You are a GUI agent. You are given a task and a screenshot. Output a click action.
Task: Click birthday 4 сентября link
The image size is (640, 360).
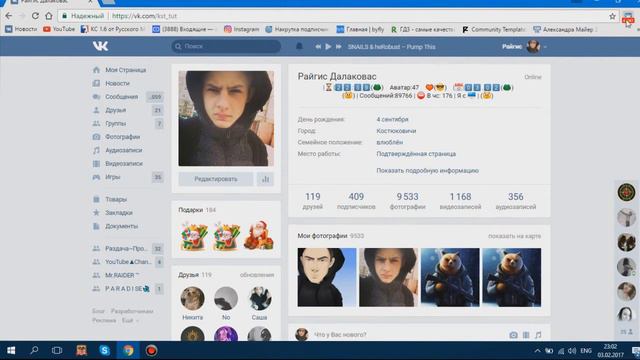(392, 119)
